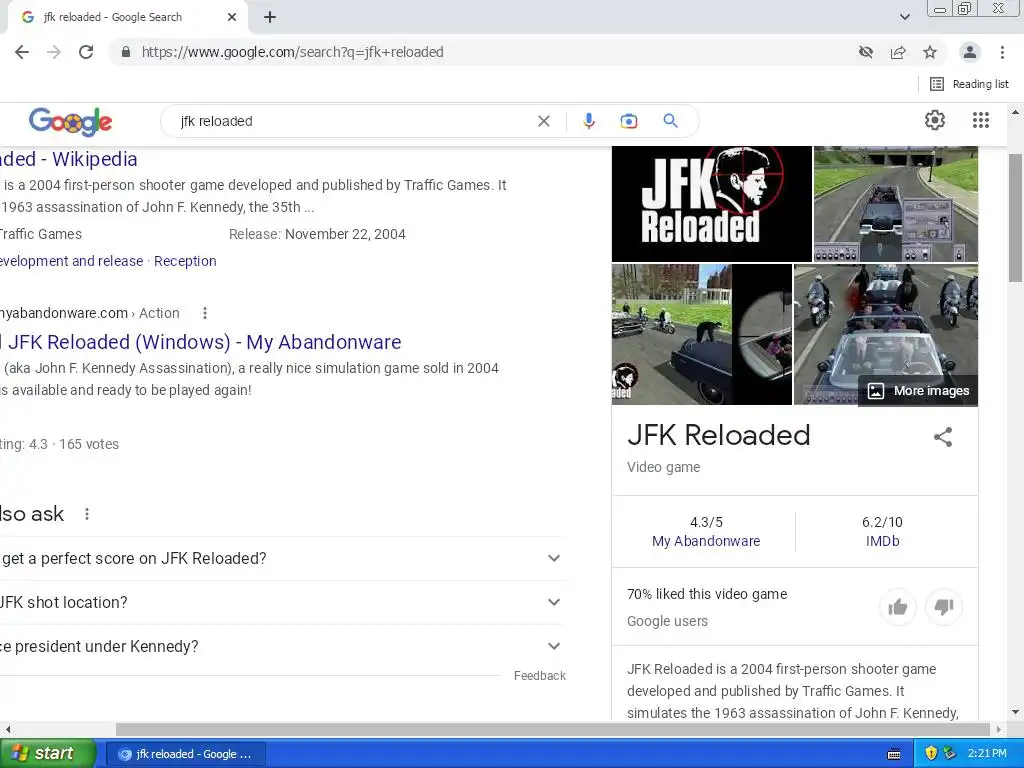The width and height of the screenshot is (1024, 768).
Task: Open the tab search dropdown arrow
Action: click(x=904, y=17)
